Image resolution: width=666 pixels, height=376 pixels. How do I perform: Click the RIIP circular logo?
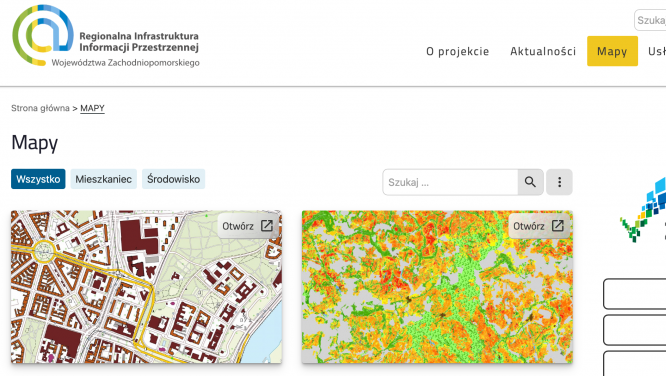tap(43, 35)
